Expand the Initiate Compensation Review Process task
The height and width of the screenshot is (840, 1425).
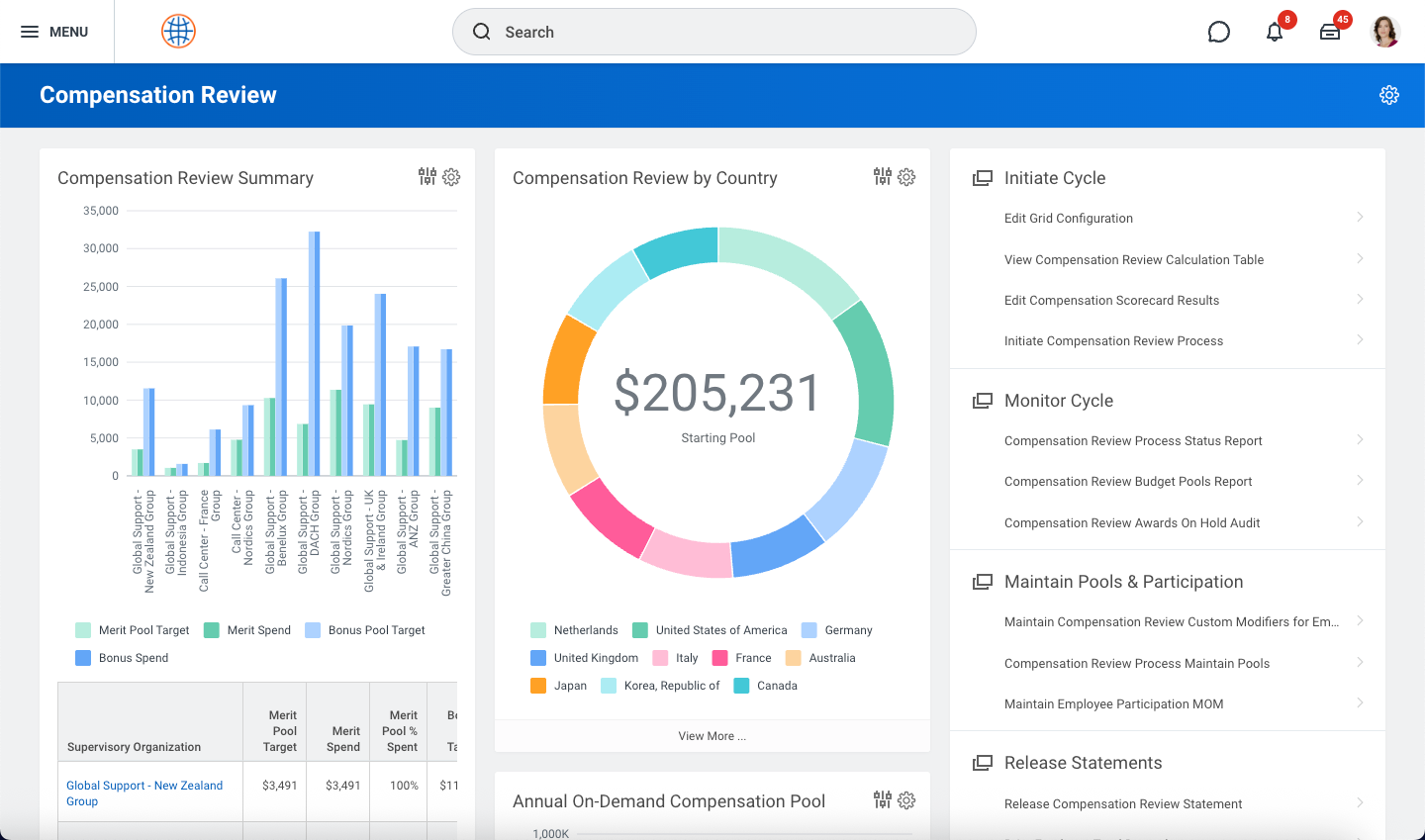click(x=1113, y=340)
